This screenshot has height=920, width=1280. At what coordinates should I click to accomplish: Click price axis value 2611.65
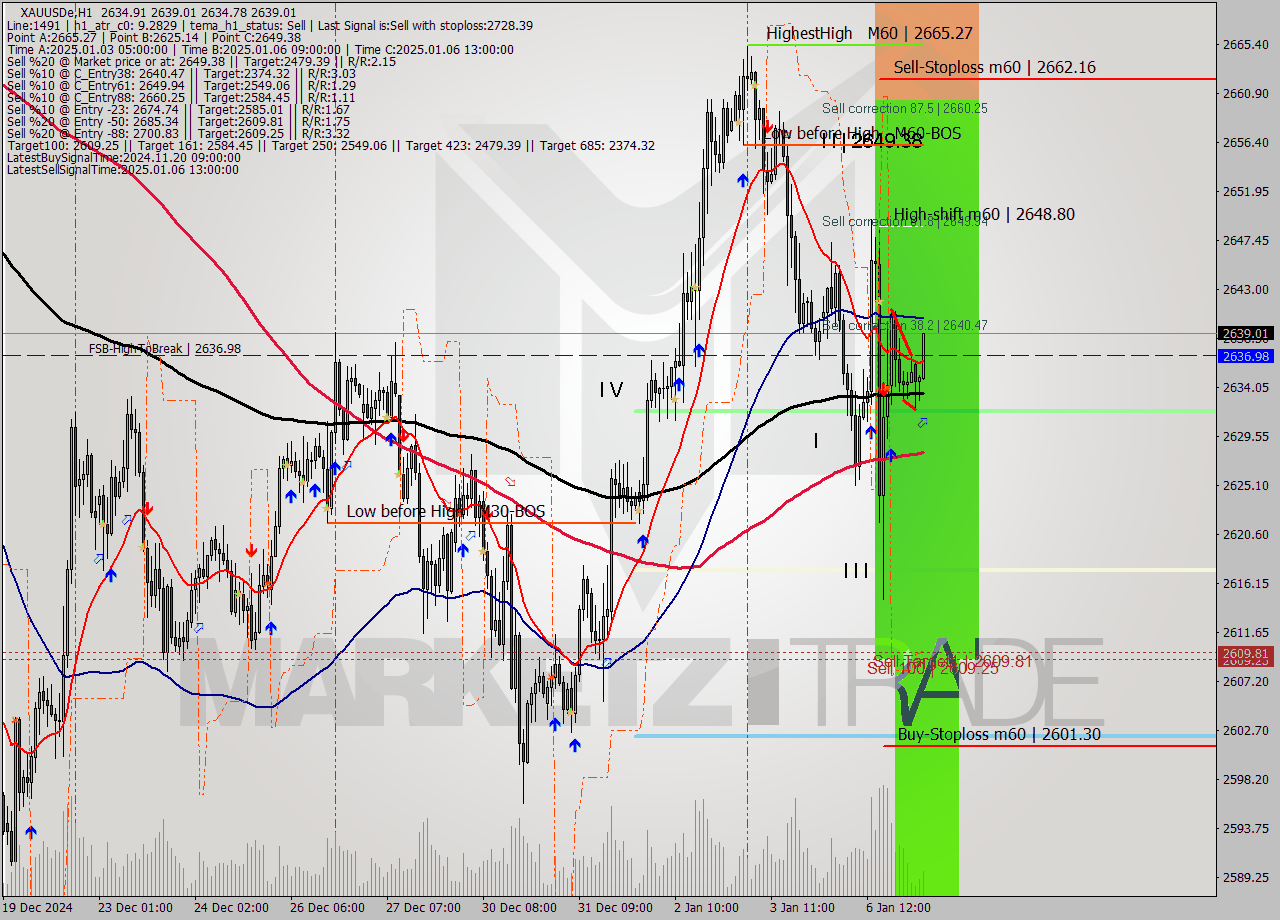tap(1245, 632)
